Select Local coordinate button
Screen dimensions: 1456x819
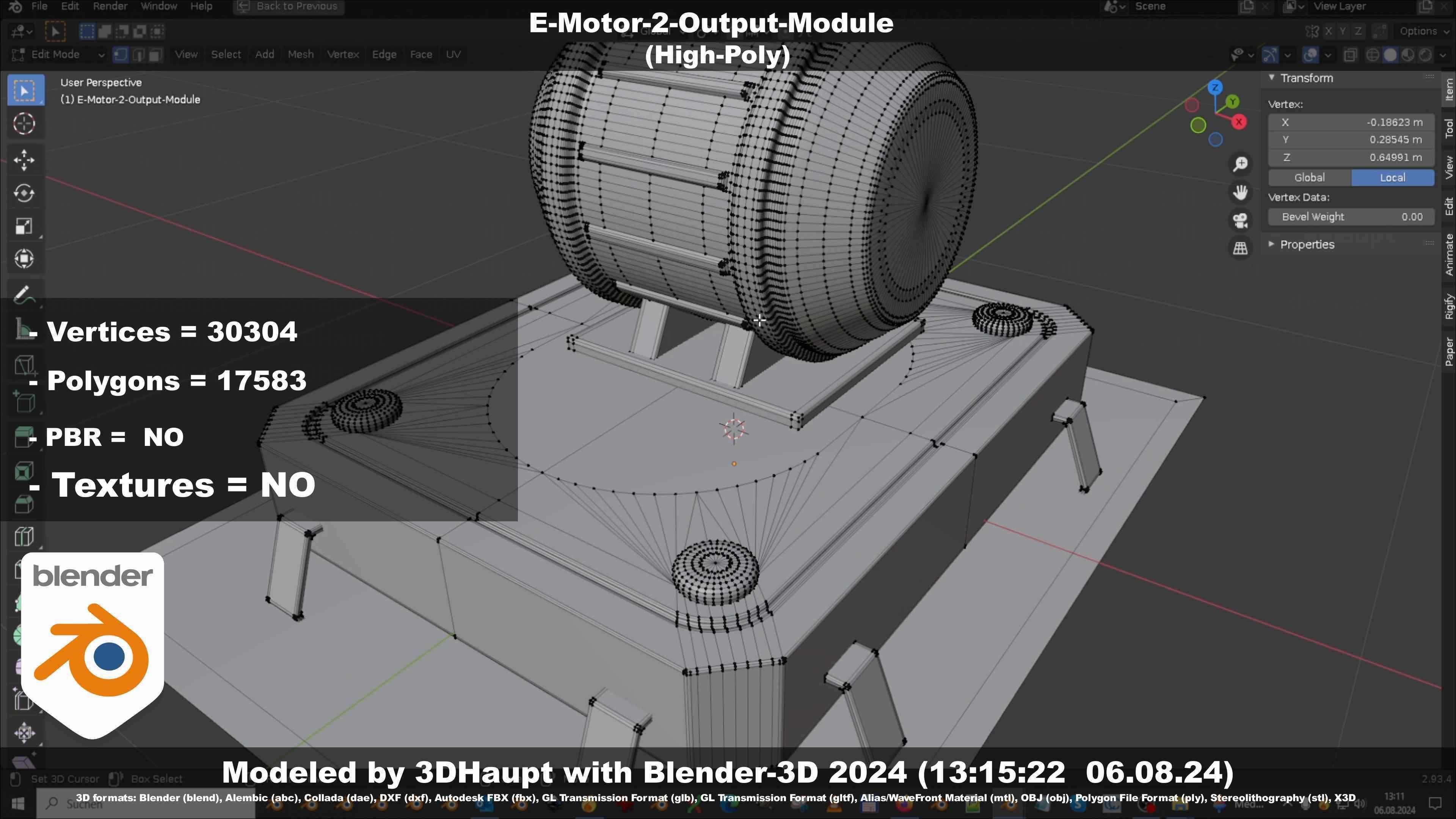[1393, 178]
